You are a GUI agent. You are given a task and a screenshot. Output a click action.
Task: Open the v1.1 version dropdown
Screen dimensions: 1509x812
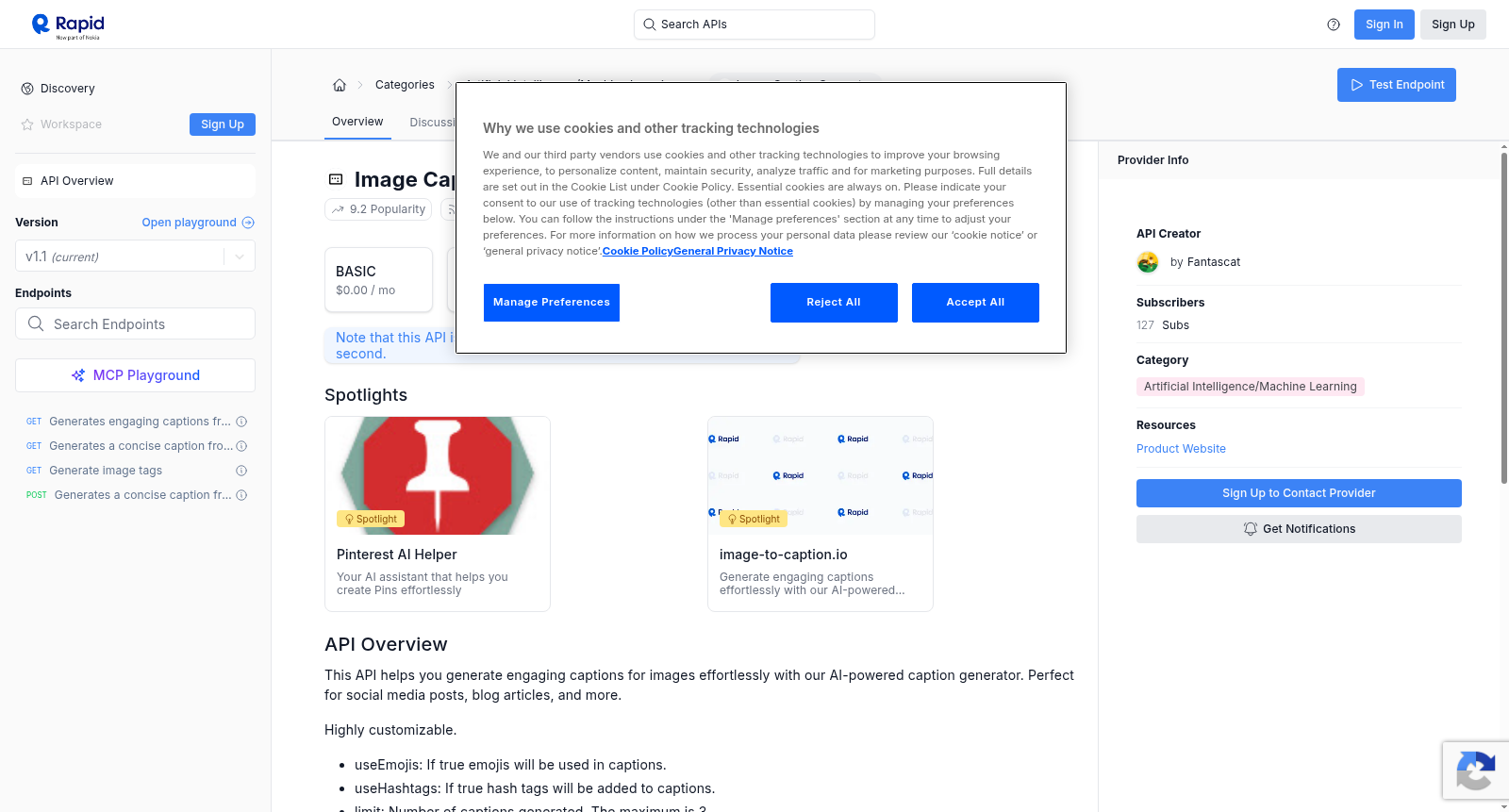point(135,257)
